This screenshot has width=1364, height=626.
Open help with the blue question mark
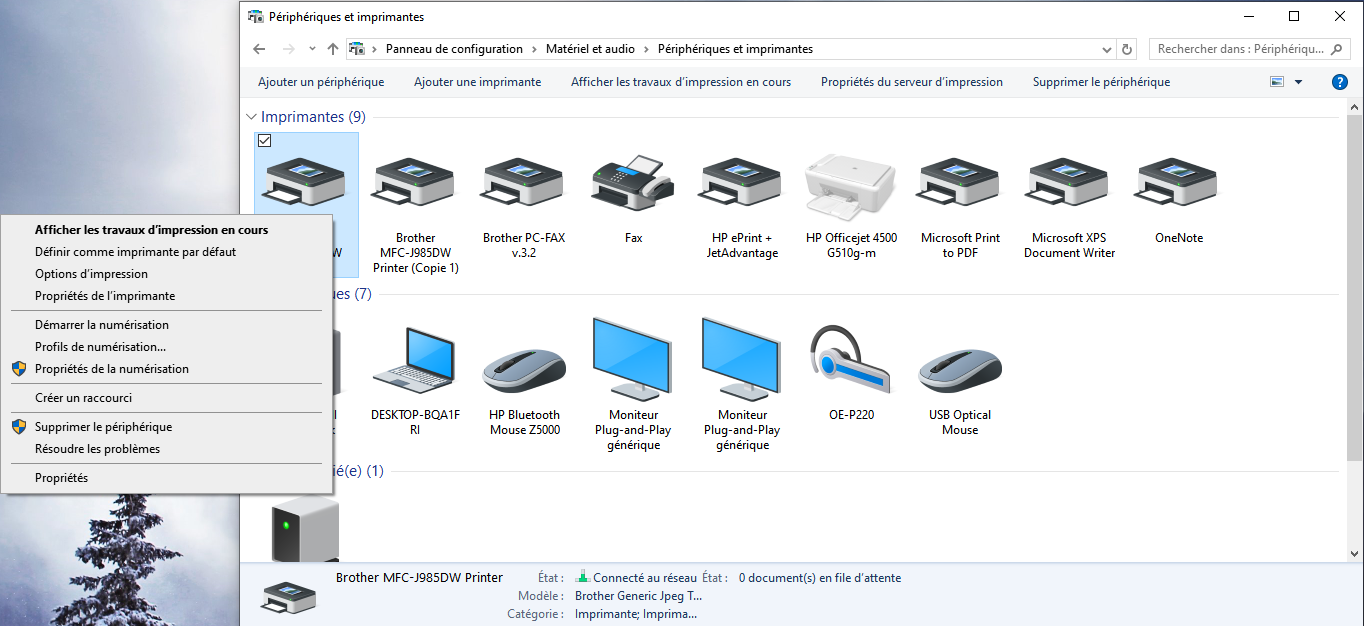coord(1340,82)
